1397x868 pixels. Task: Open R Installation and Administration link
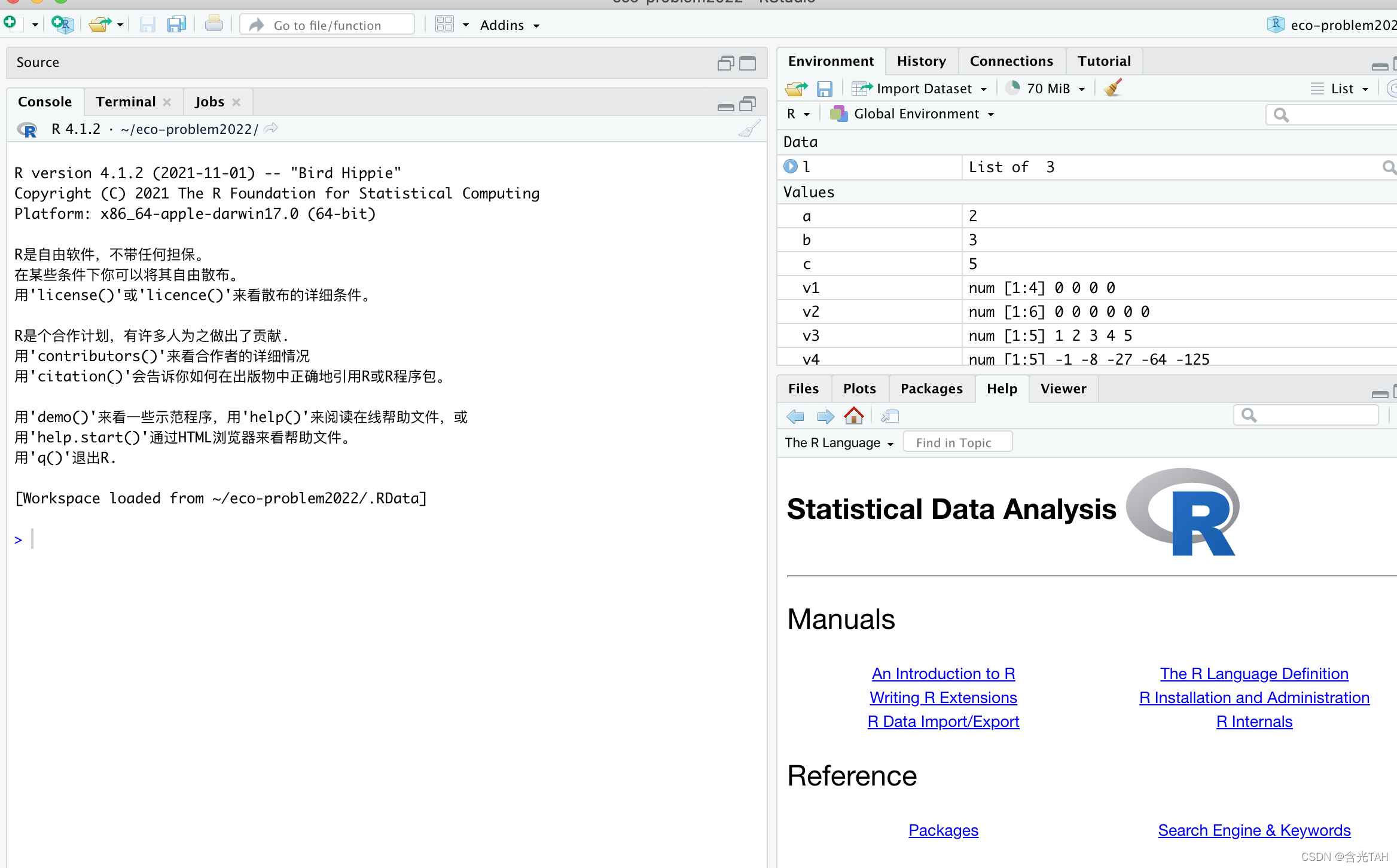click(x=1254, y=698)
